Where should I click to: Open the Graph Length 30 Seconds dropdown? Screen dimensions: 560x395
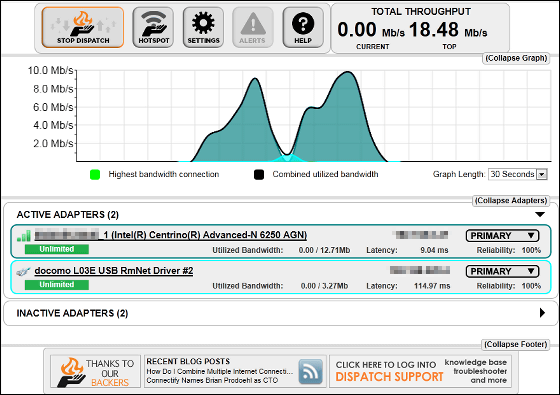tap(518, 174)
